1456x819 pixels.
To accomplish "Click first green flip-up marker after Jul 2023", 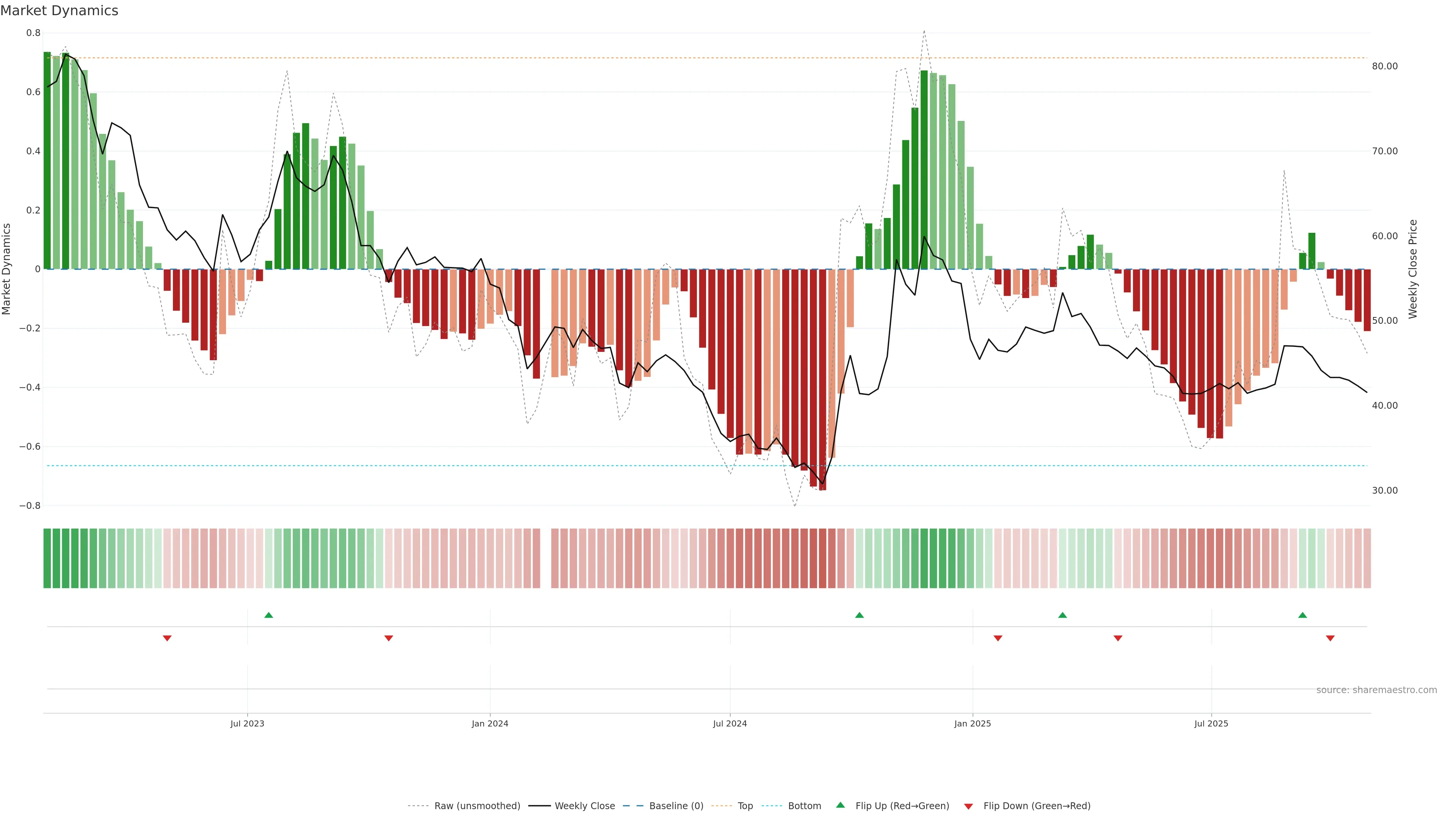I will (x=268, y=615).
